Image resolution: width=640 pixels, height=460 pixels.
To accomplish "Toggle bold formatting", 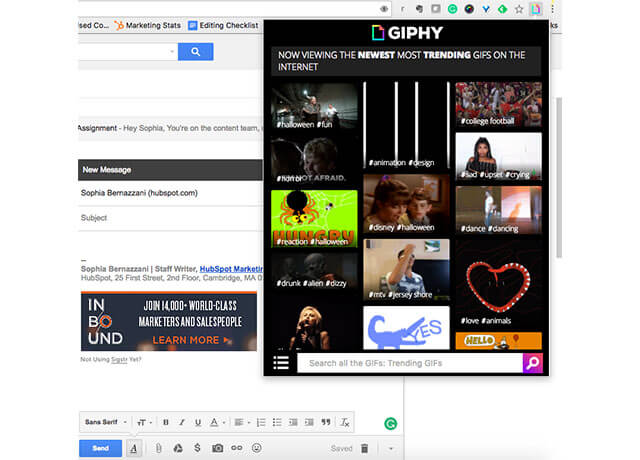I will coord(166,422).
